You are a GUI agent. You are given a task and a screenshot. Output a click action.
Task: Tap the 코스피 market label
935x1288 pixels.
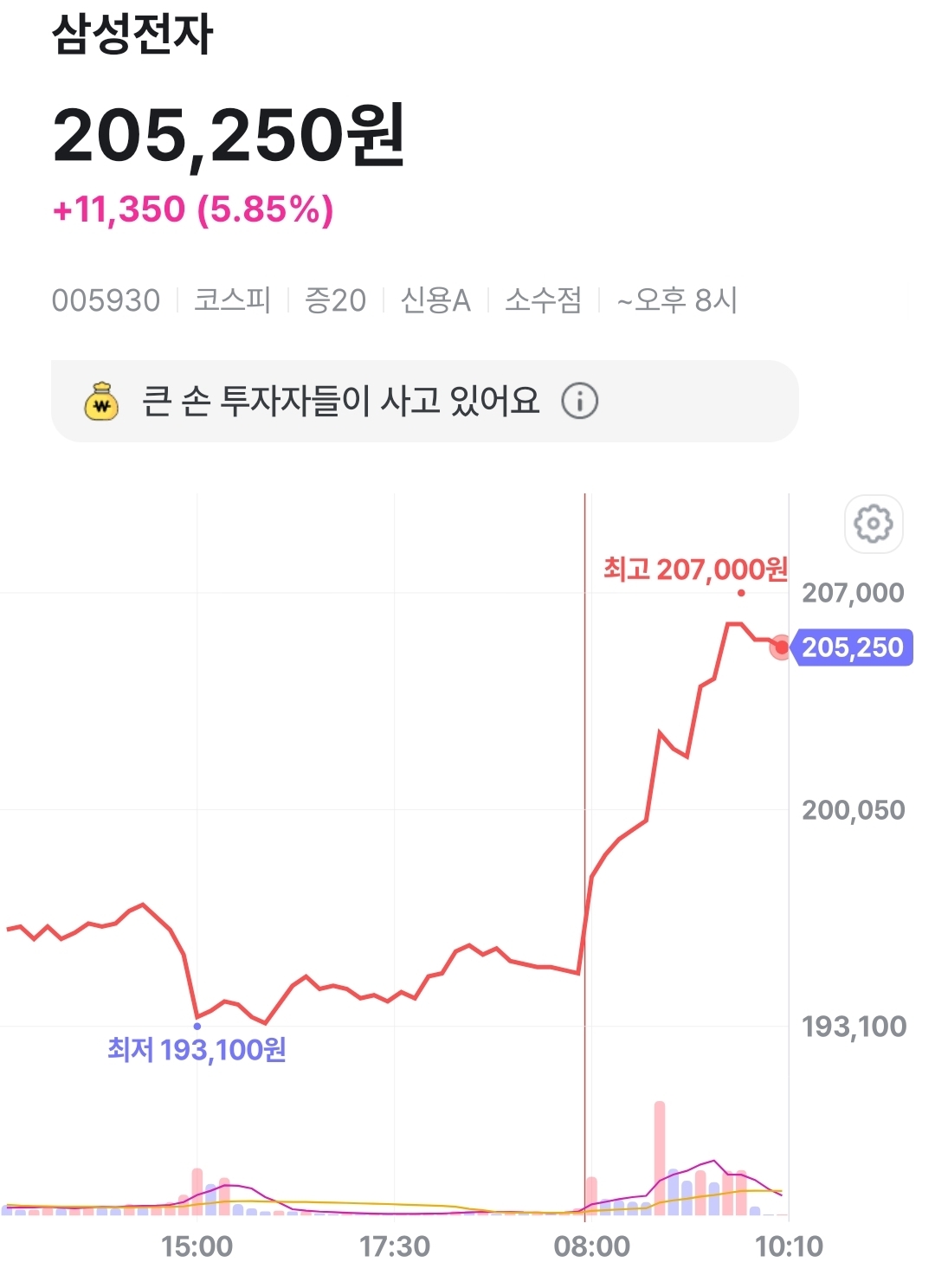[x=232, y=300]
